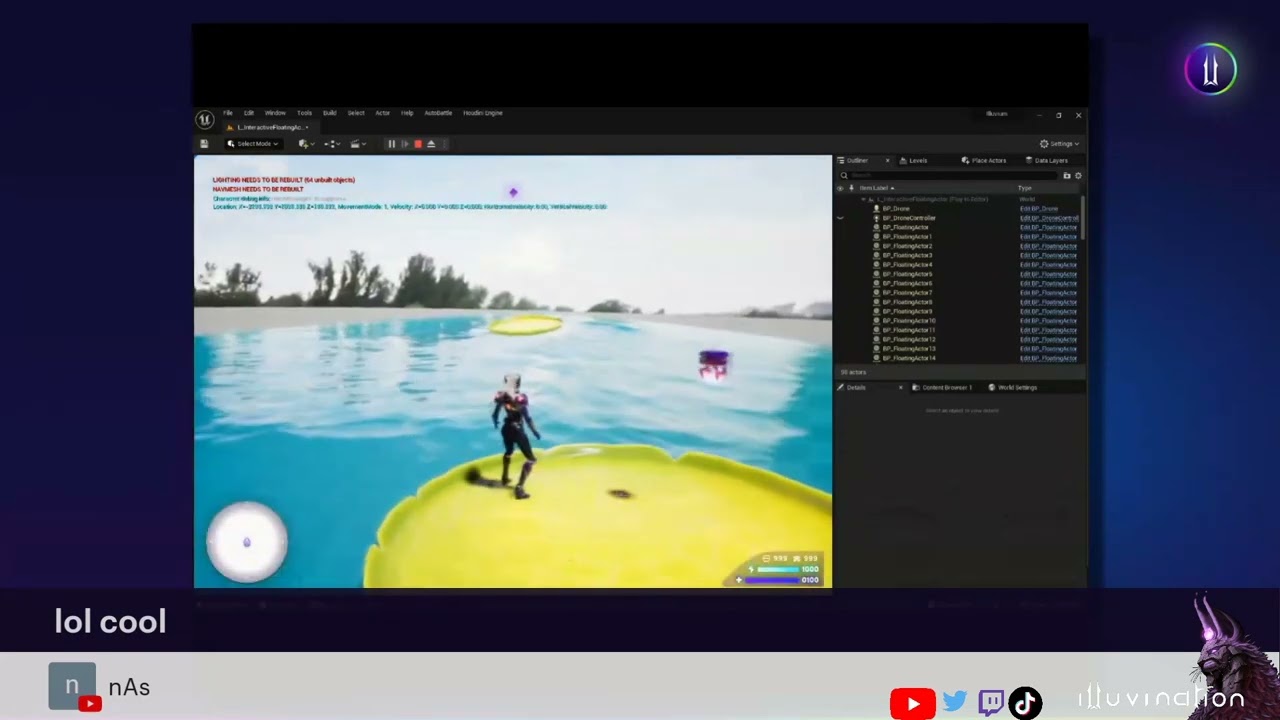
Task: Eject from the player controller
Action: click(431, 144)
